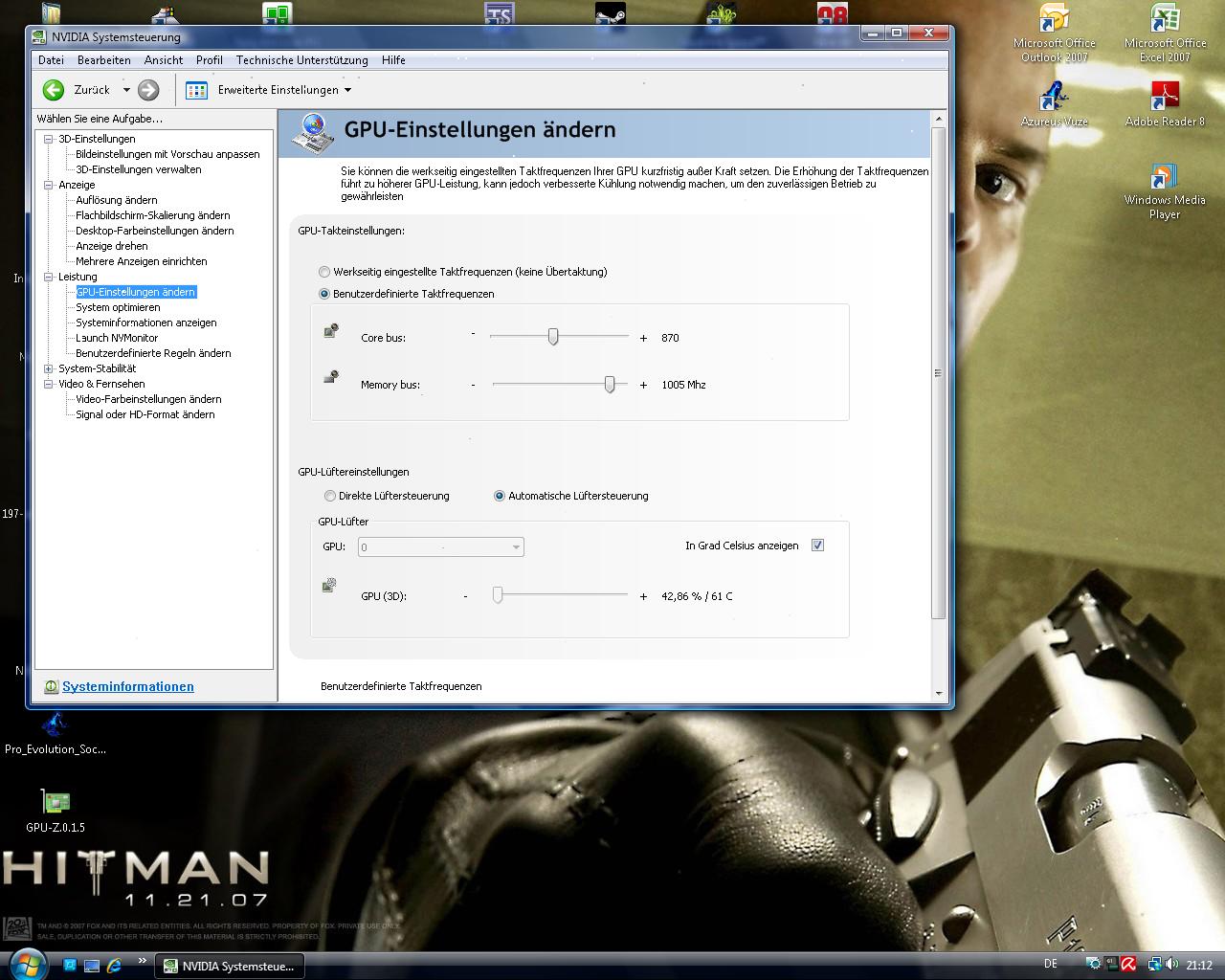Click Internet Explorer quick launch icon
Image resolution: width=1225 pixels, height=980 pixels.
coord(114,965)
